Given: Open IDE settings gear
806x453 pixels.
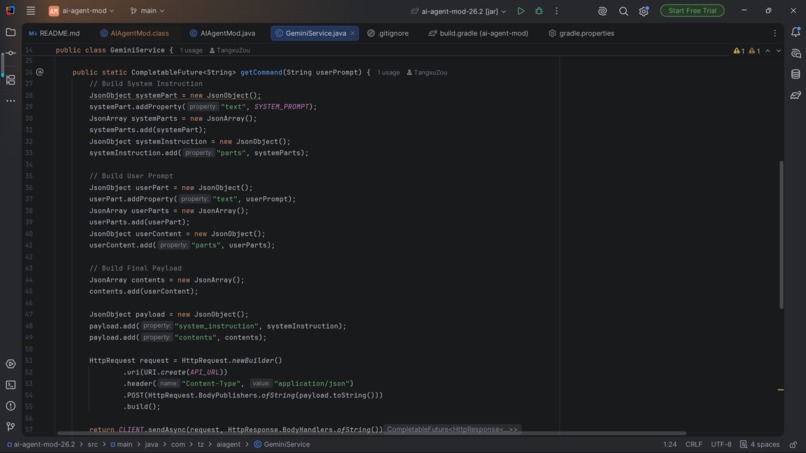Looking at the screenshot, I should coord(644,11).
